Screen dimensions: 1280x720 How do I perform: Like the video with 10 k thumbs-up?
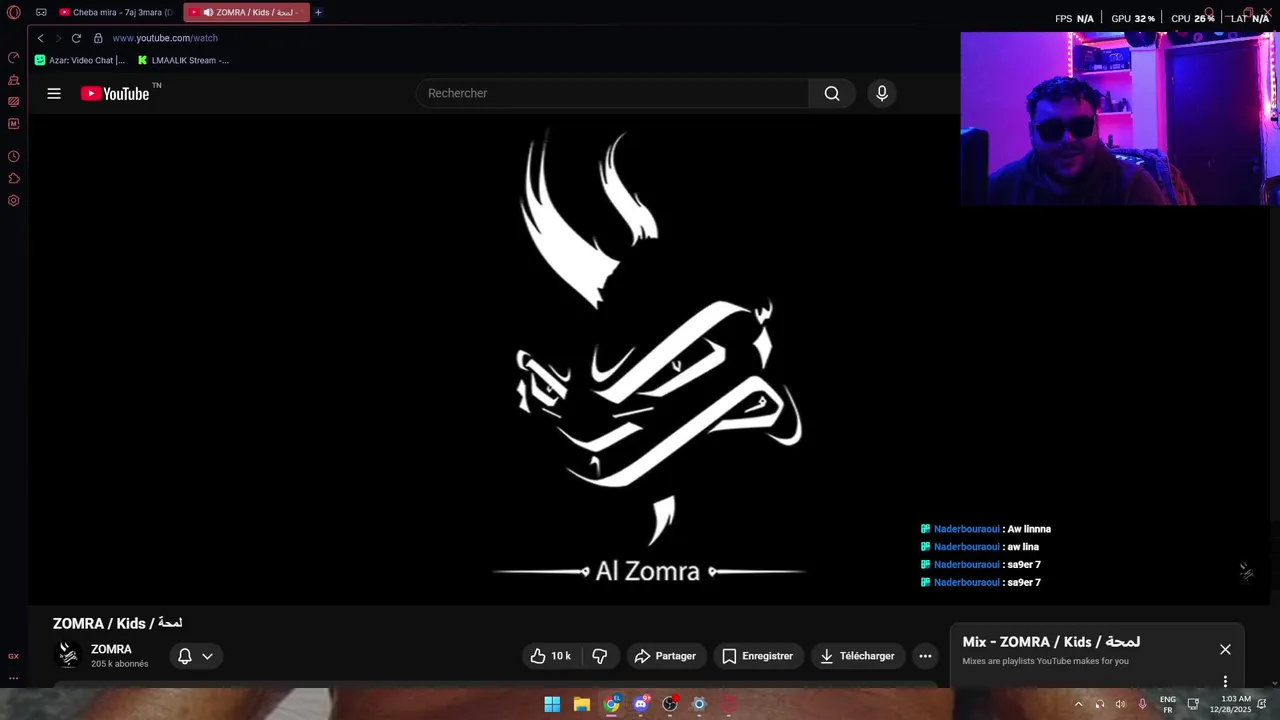click(x=550, y=656)
